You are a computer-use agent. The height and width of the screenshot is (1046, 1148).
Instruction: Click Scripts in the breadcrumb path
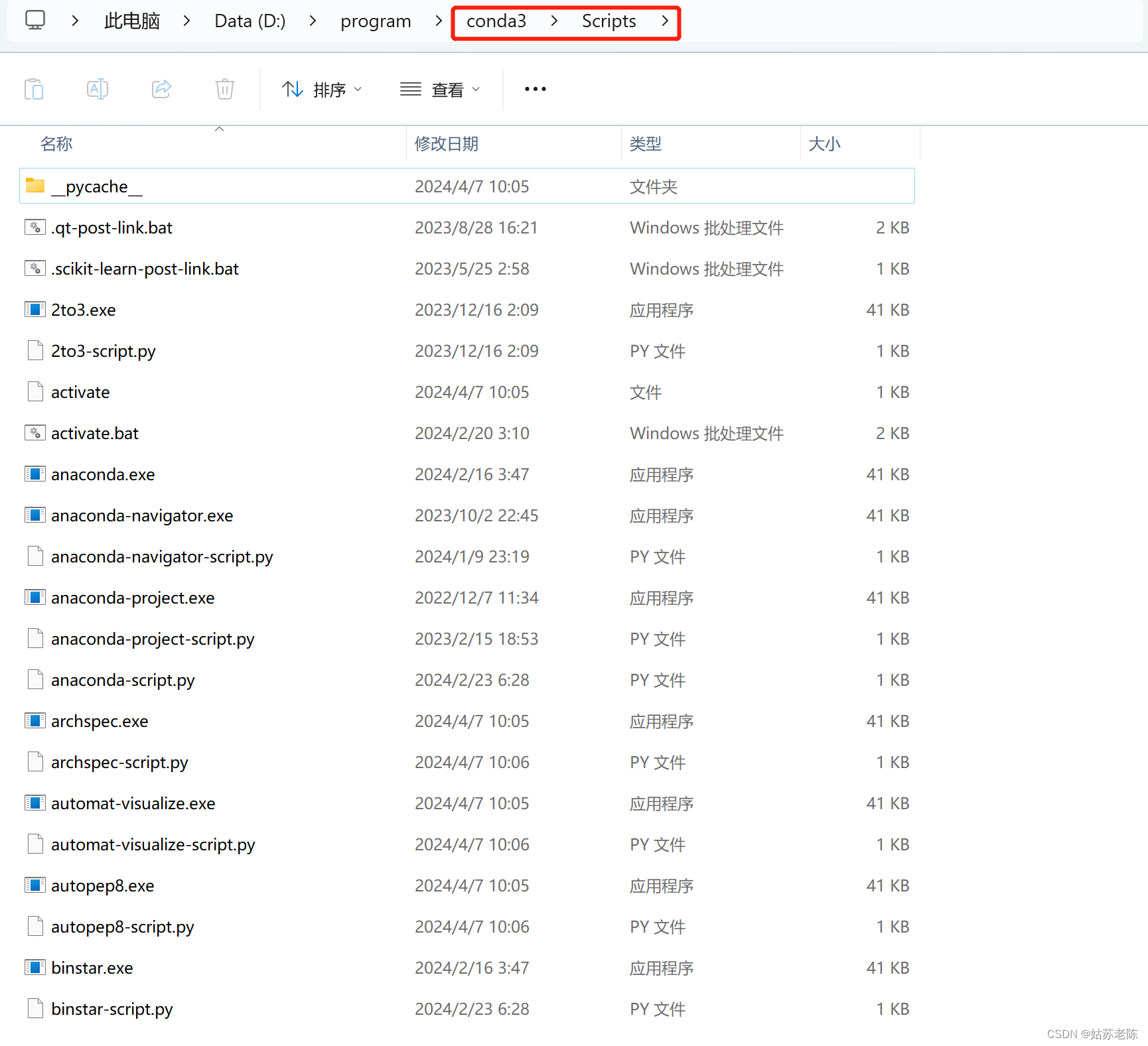pyautogui.click(x=609, y=21)
